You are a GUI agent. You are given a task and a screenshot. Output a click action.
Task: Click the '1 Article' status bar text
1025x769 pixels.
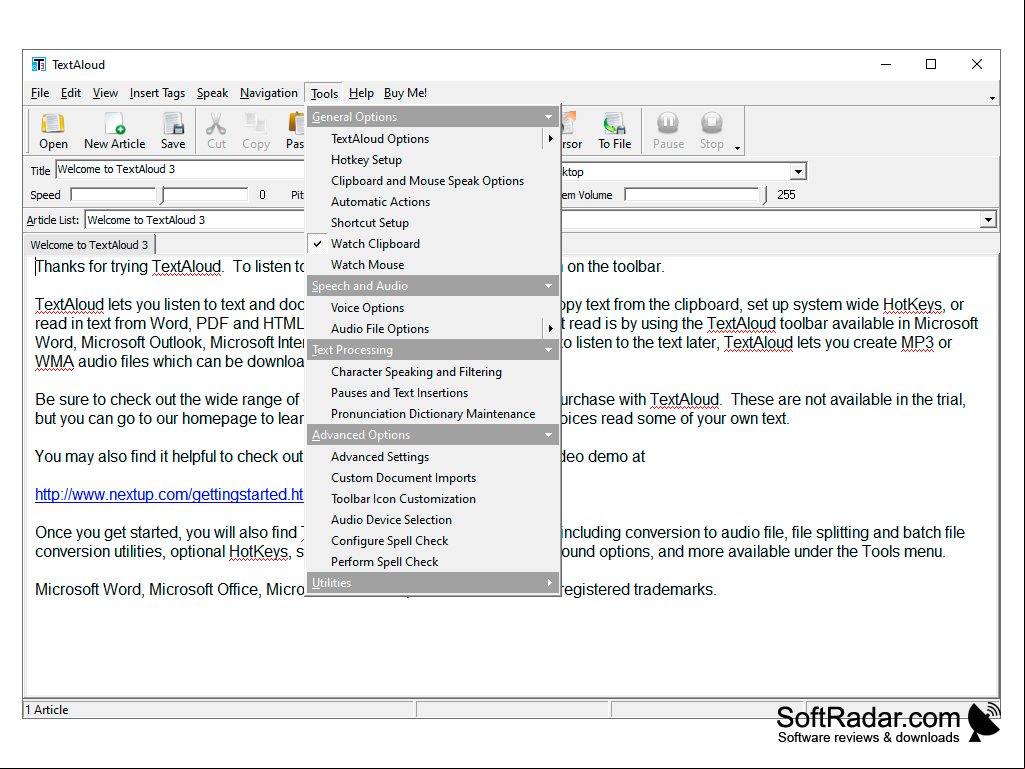(47, 709)
